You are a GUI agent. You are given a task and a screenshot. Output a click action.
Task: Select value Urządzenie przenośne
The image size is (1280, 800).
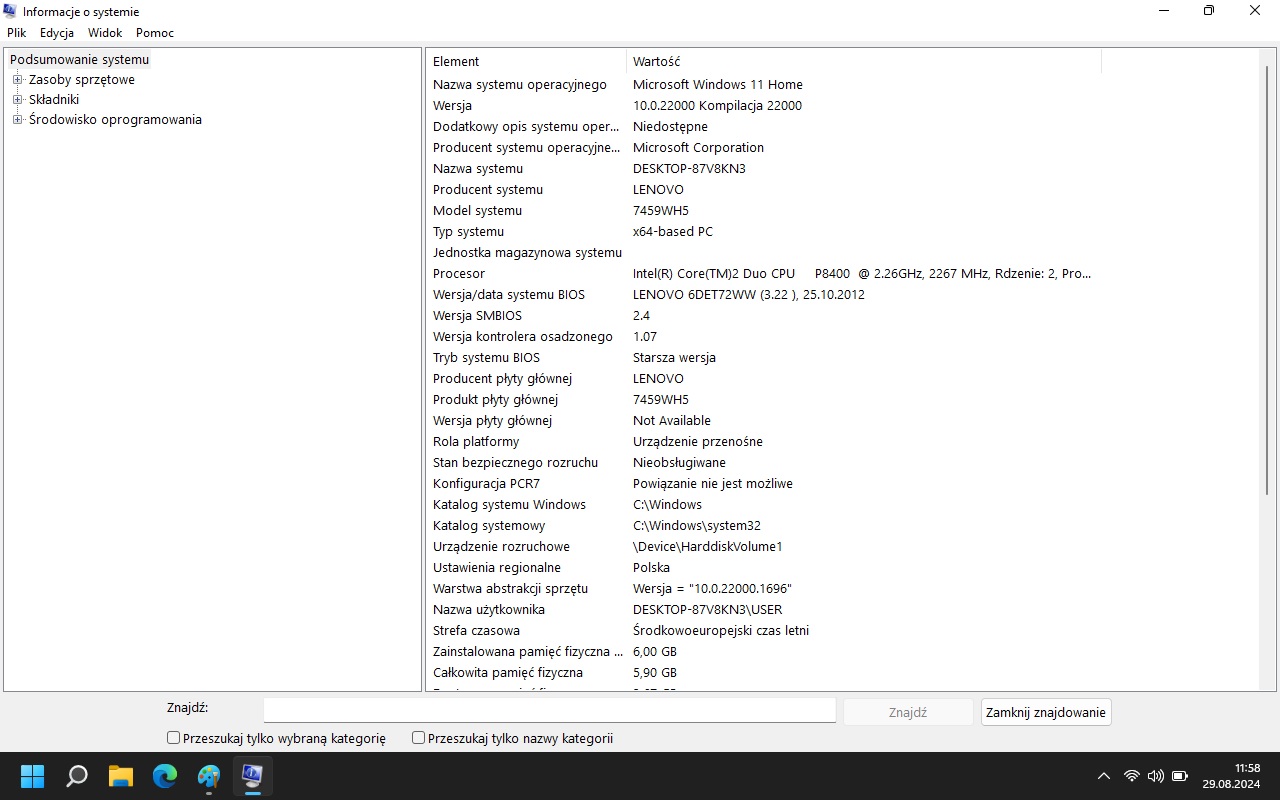[x=698, y=442]
